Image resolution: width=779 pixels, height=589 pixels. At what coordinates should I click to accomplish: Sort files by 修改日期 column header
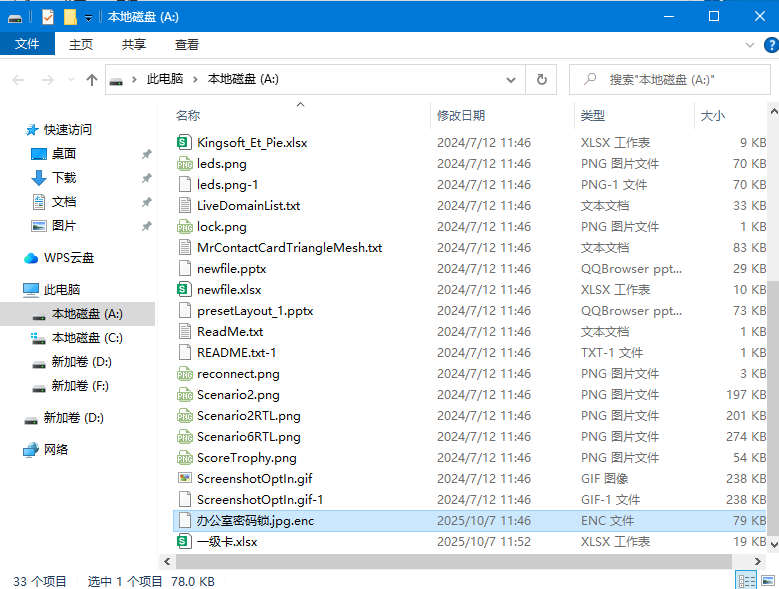tap(461, 116)
